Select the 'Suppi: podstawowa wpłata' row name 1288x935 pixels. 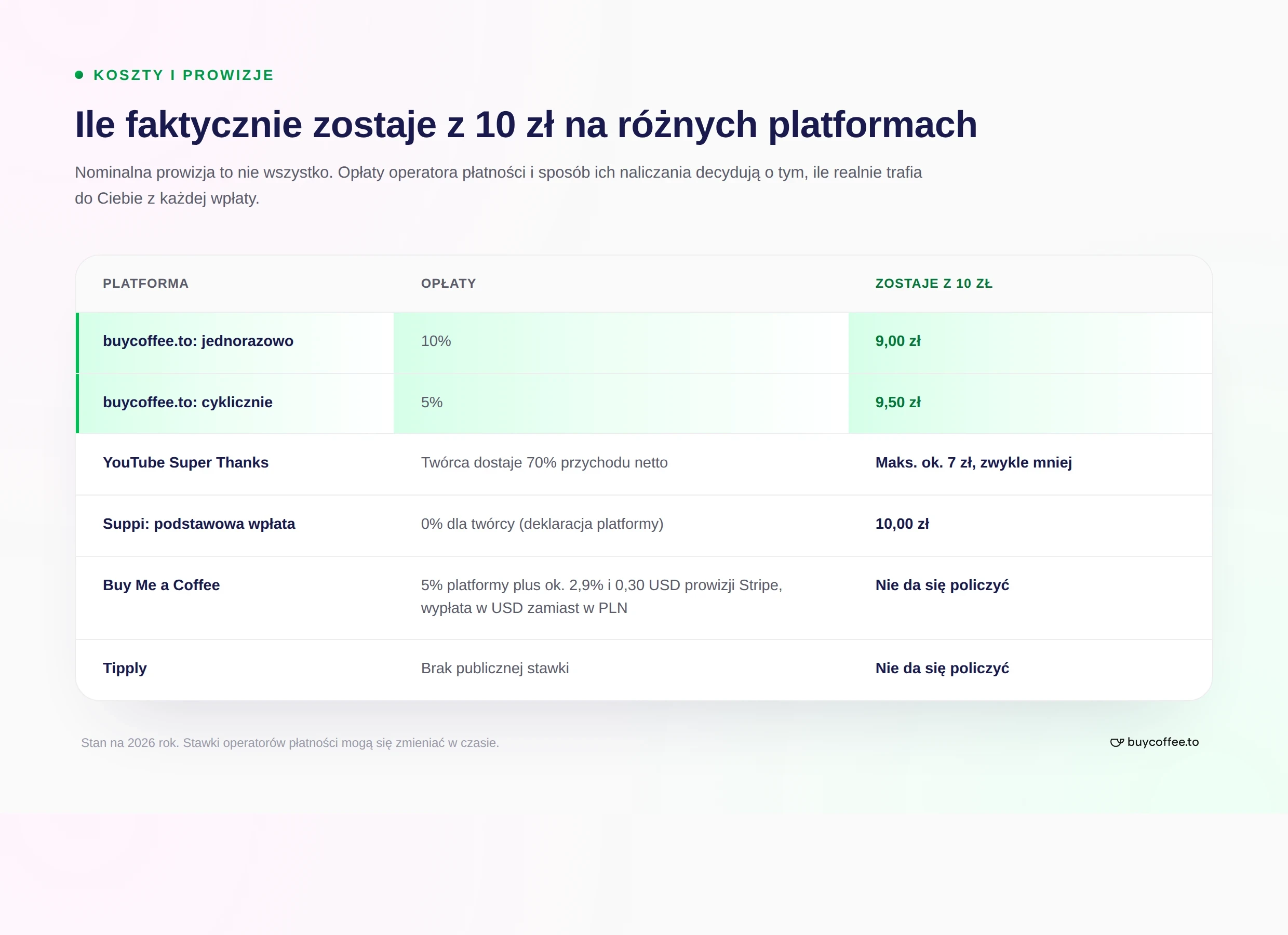click(199, 524)
